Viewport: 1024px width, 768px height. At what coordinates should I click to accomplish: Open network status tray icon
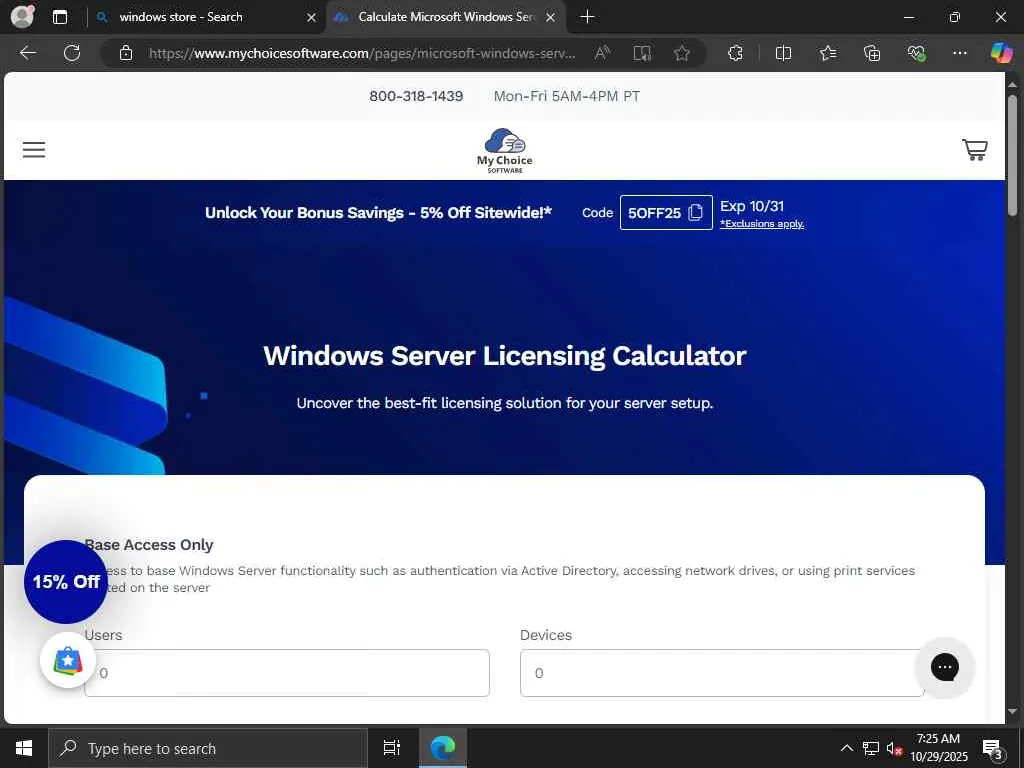(871, 748)
